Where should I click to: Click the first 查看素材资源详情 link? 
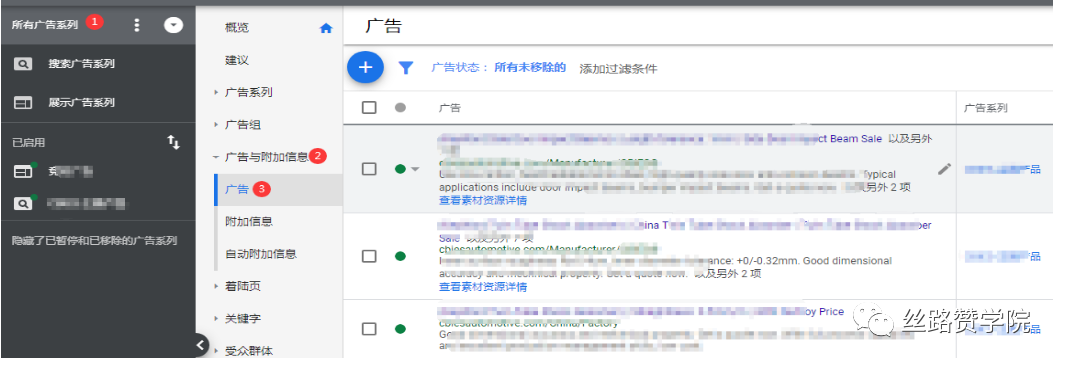point(483,200)
